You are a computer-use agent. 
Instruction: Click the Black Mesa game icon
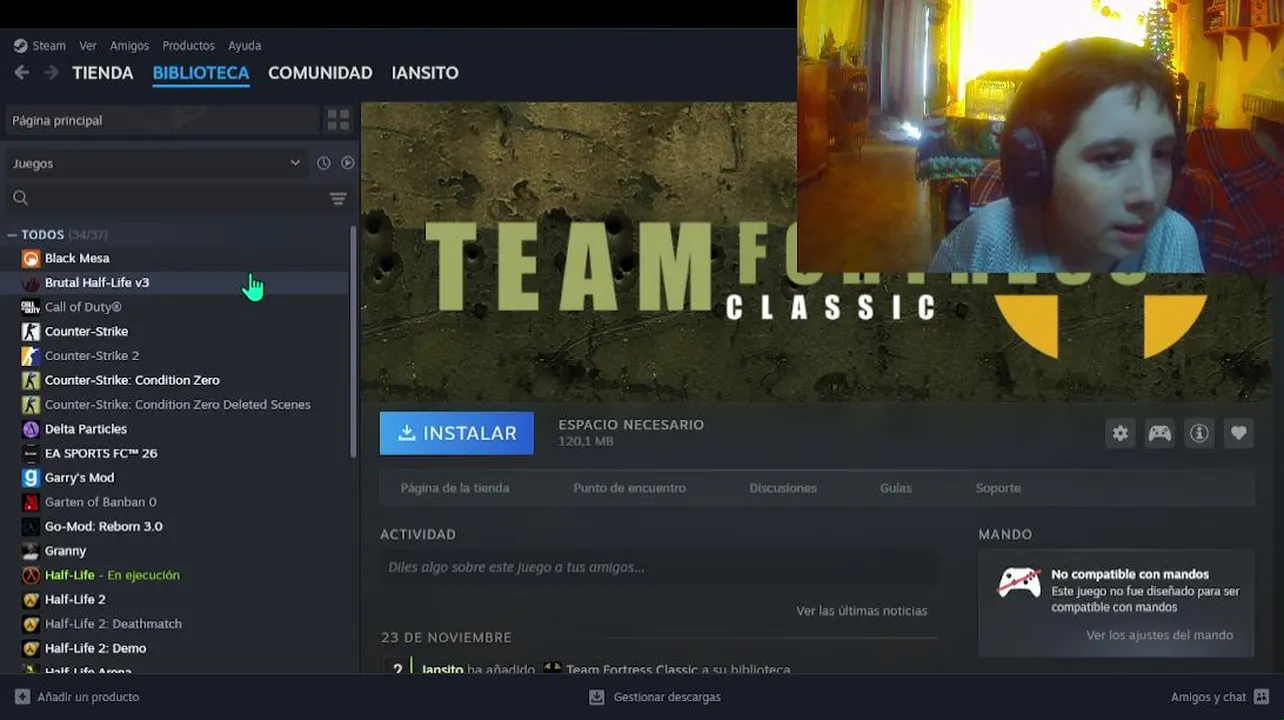point(31,258)
